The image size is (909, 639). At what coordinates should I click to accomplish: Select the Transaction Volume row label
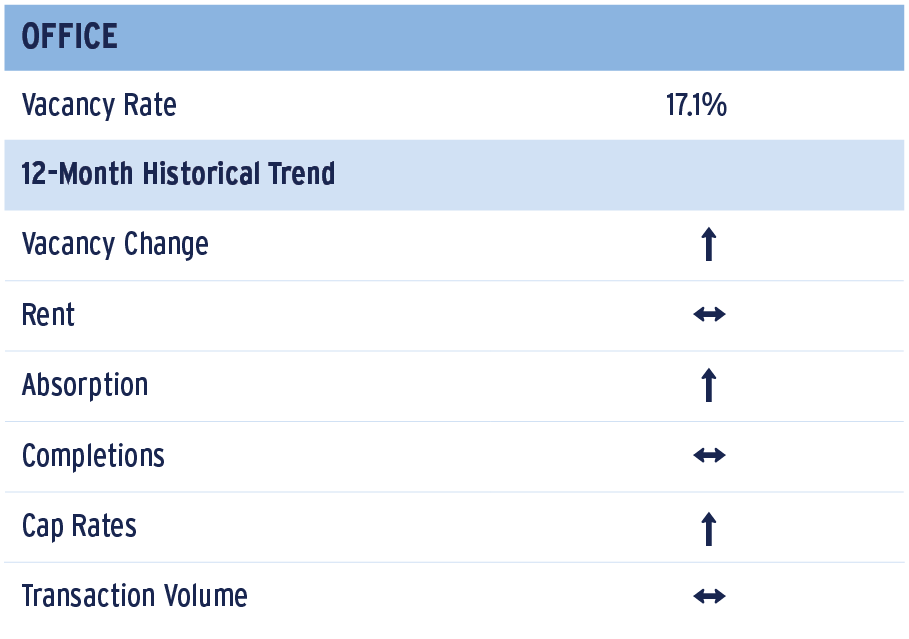pos(134,596)
